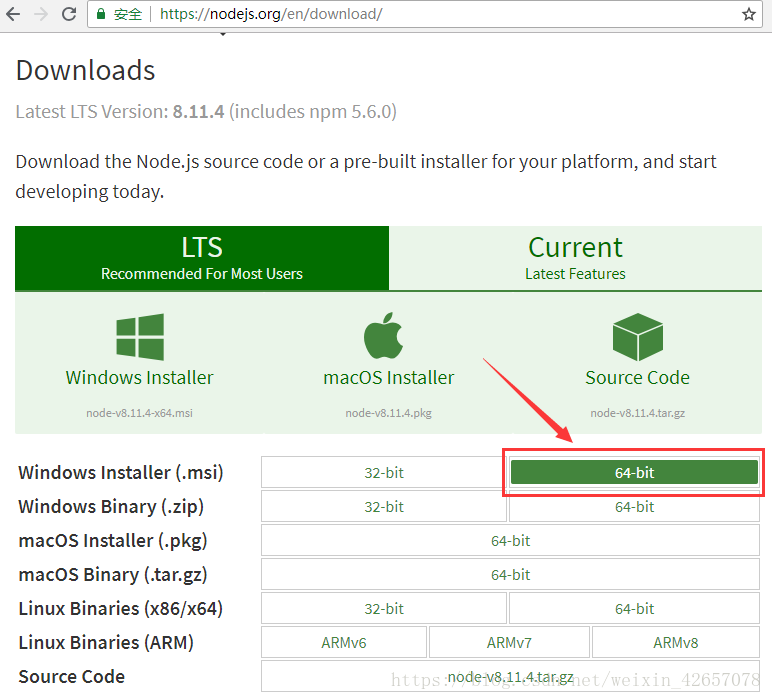The height and width of the screenshot is (700, 772).
Task: Switch to the LTS tab
Action: (x=202, y=258)
